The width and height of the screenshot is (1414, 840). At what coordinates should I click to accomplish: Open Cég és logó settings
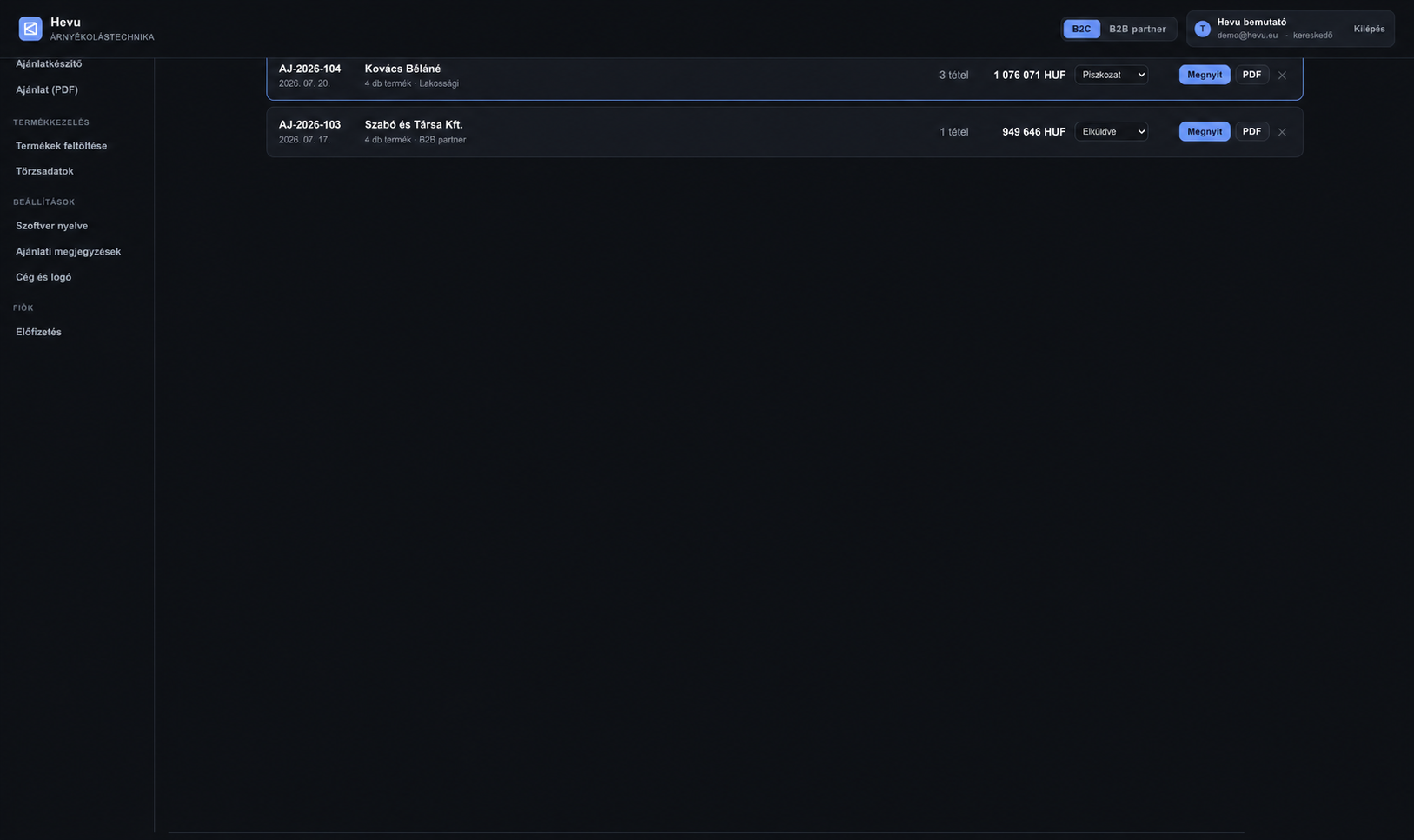click(43, 277)
